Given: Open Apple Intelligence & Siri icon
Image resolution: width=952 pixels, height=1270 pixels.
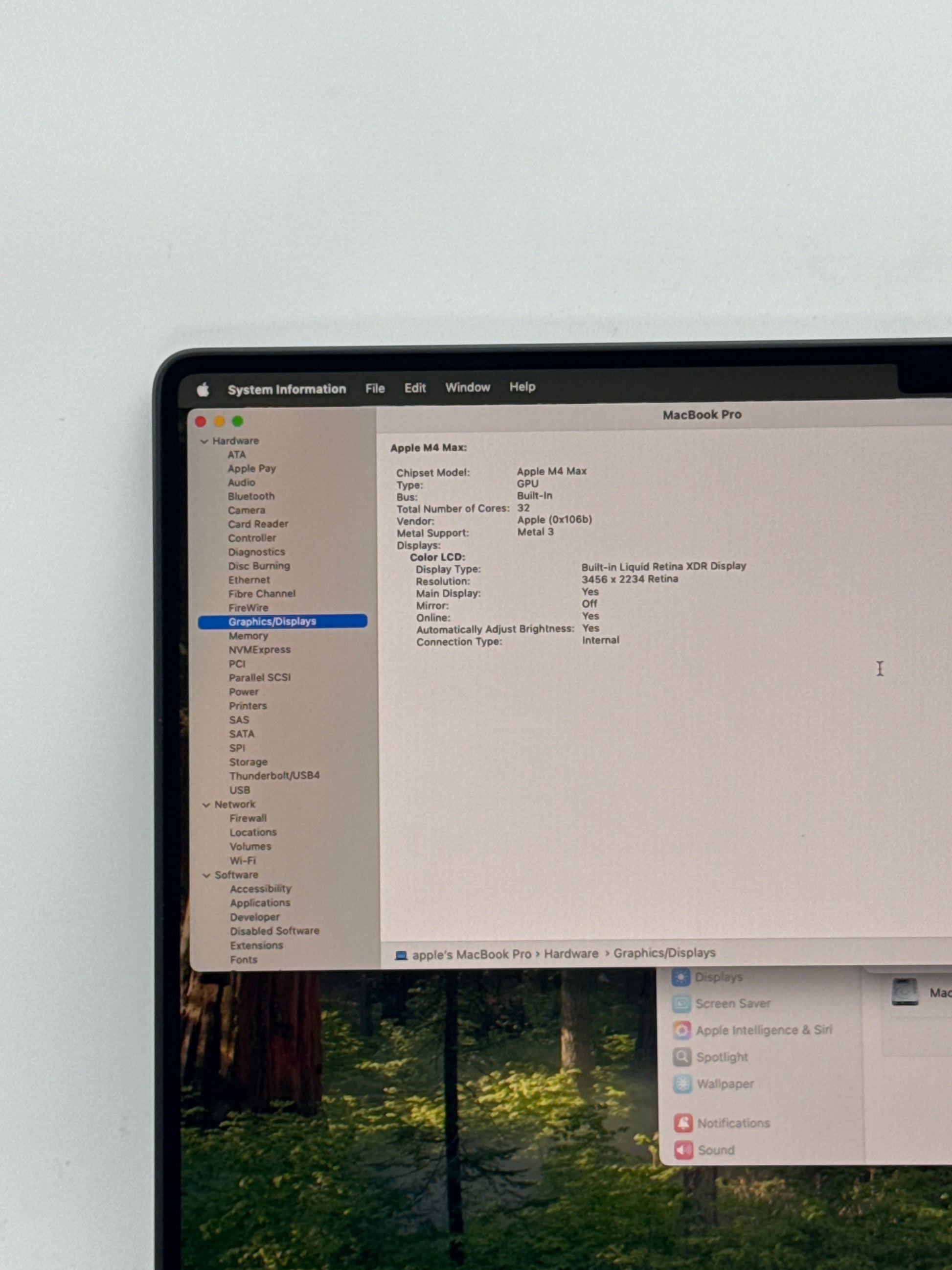Looking at the screenshot, I should (682, 1030).
